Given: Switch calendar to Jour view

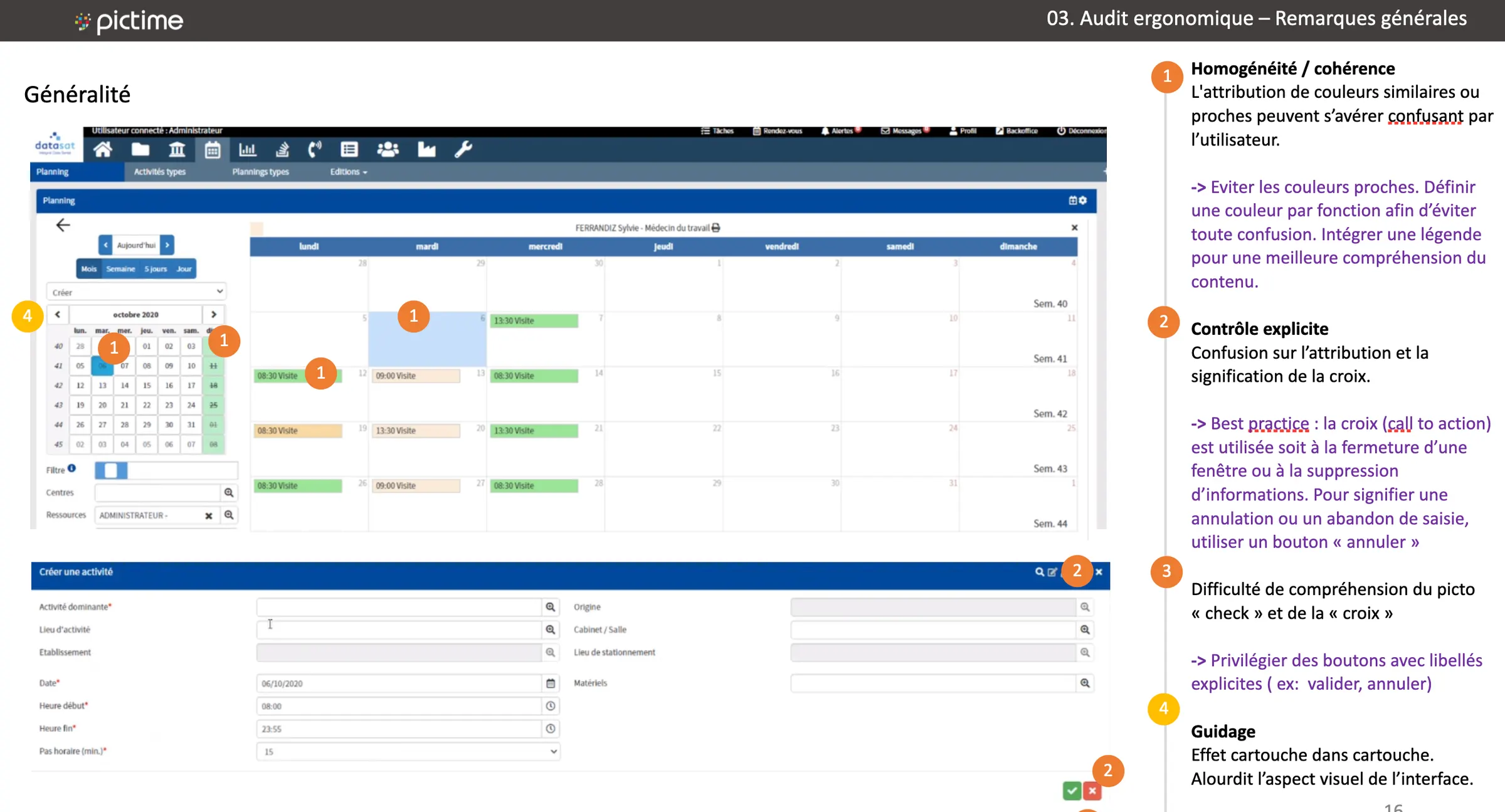Looking at the screenshot, I should [184, 269].
